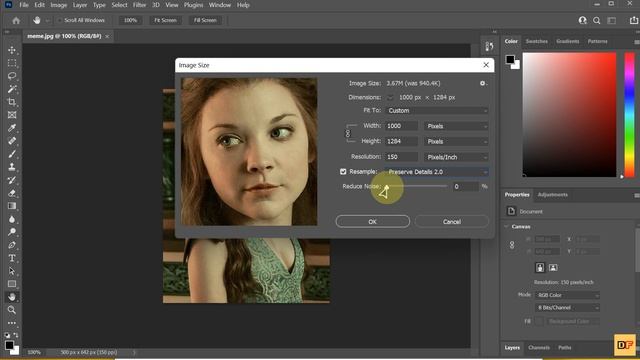Toggle Scroll All Windows checkbox
640x360 pixels.
(x=60, y=20)
